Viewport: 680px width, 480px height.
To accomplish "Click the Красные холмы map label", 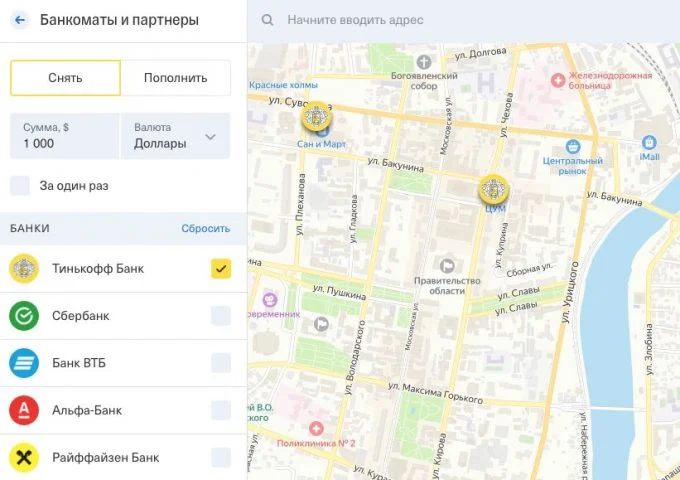I will (x=283, y=85).
